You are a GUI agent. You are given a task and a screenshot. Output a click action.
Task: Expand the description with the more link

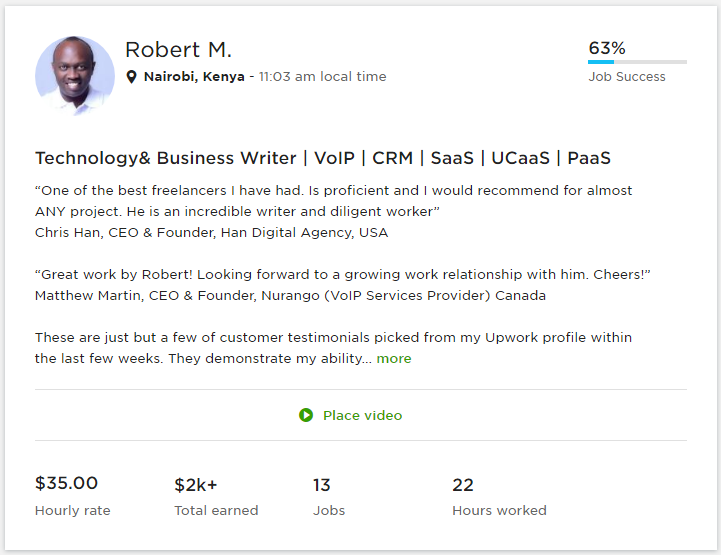point(394,358)
